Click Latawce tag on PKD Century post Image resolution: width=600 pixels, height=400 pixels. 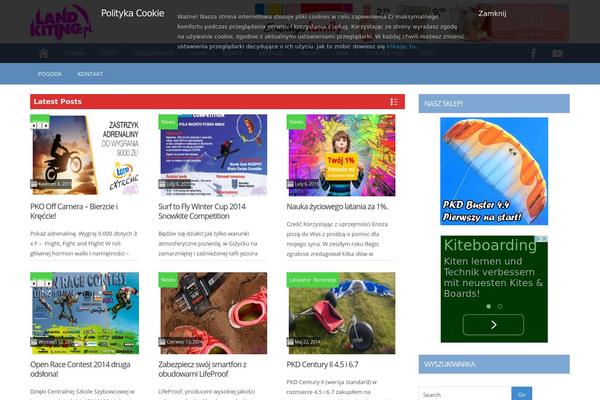pyautogui.click(x=300, y=280)
